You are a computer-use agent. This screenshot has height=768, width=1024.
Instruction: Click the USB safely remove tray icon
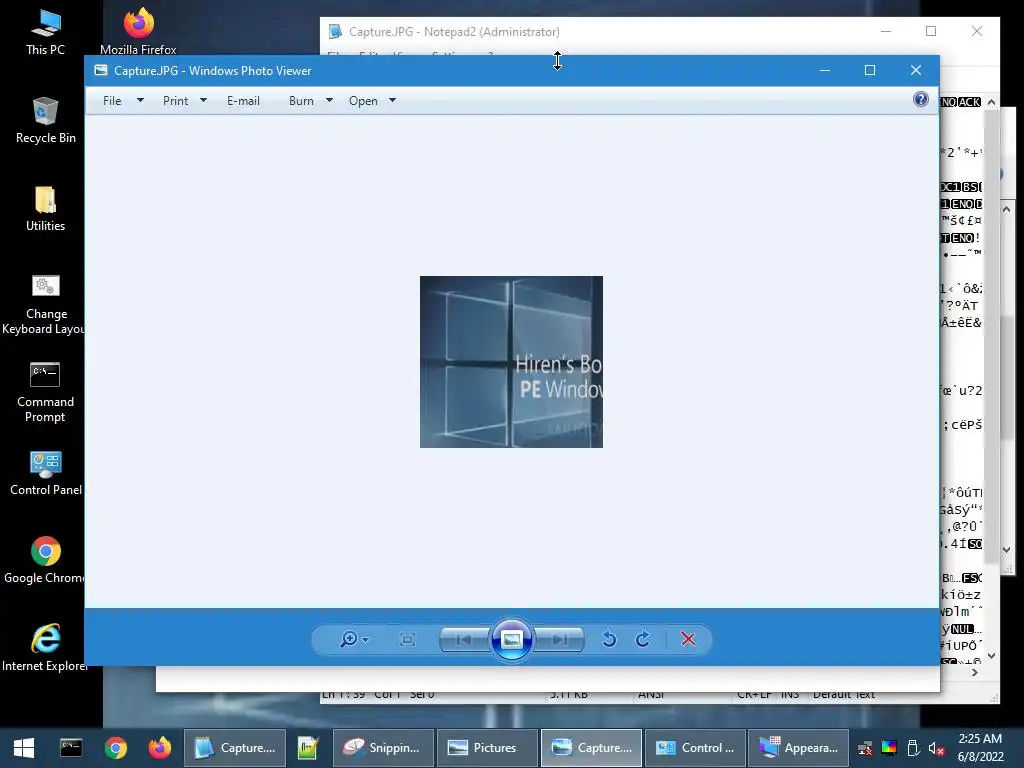(x=913, y=748)
